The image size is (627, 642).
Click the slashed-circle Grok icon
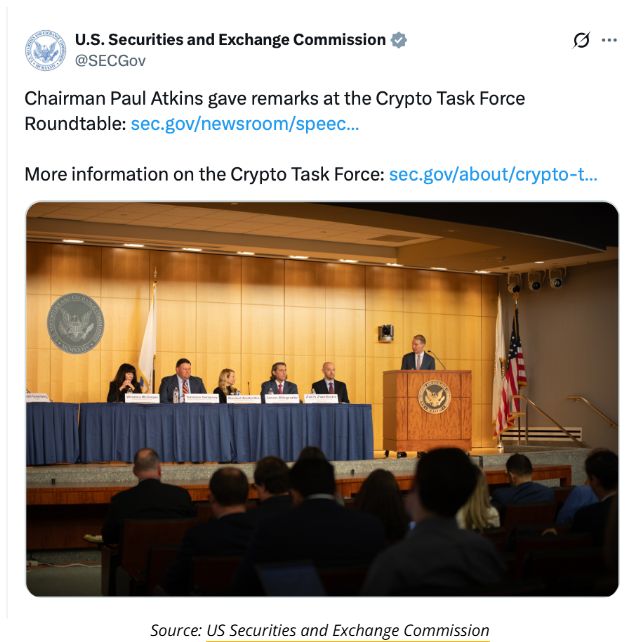tap(581, 41)
